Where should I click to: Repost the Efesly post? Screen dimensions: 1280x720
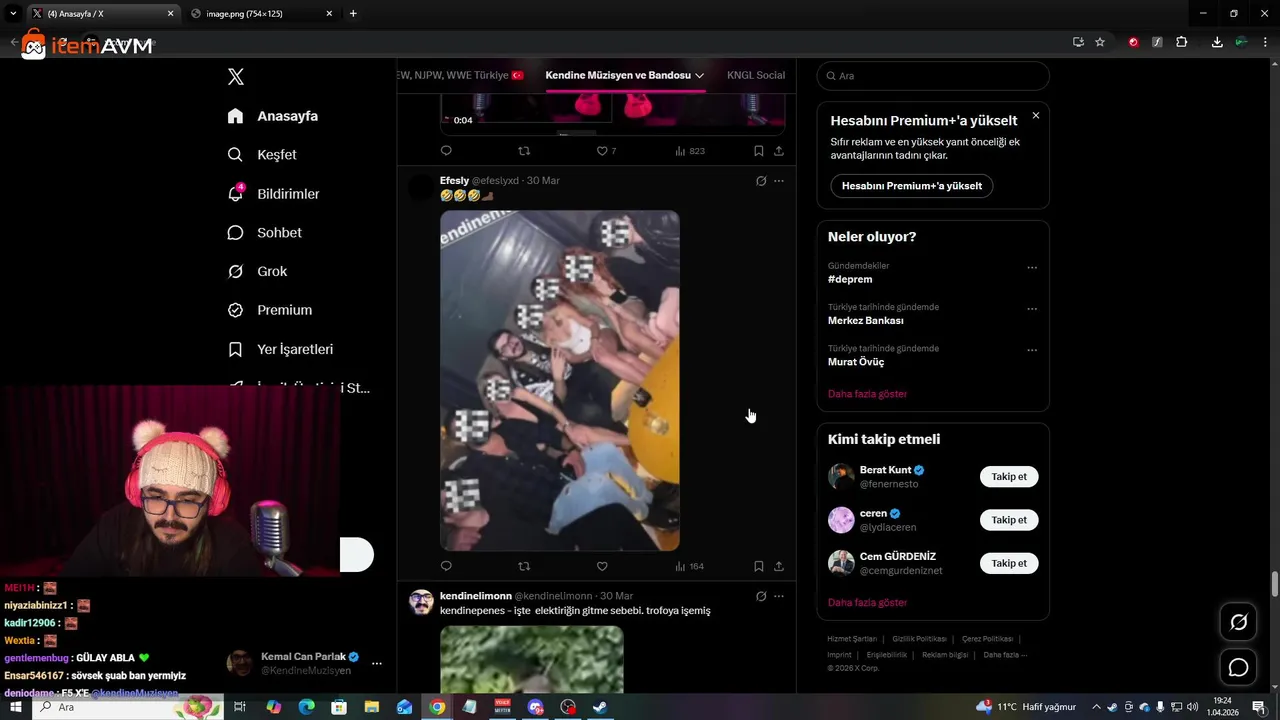(x=524, y=566)
